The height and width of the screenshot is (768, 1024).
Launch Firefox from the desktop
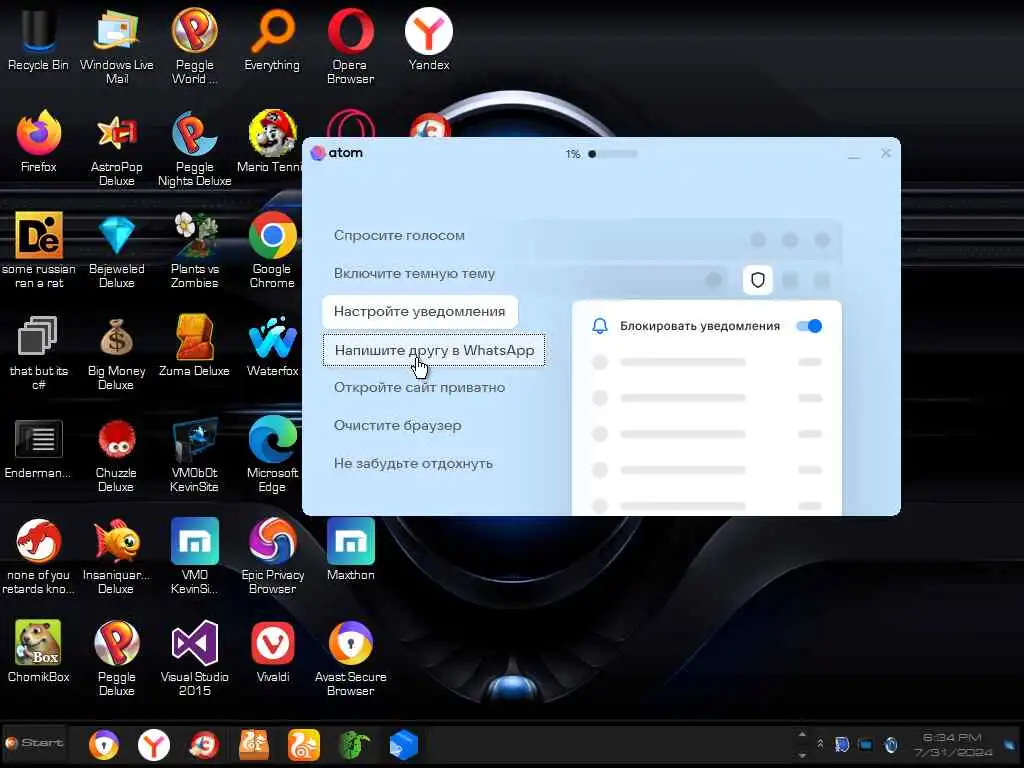(x=39, y=141)
